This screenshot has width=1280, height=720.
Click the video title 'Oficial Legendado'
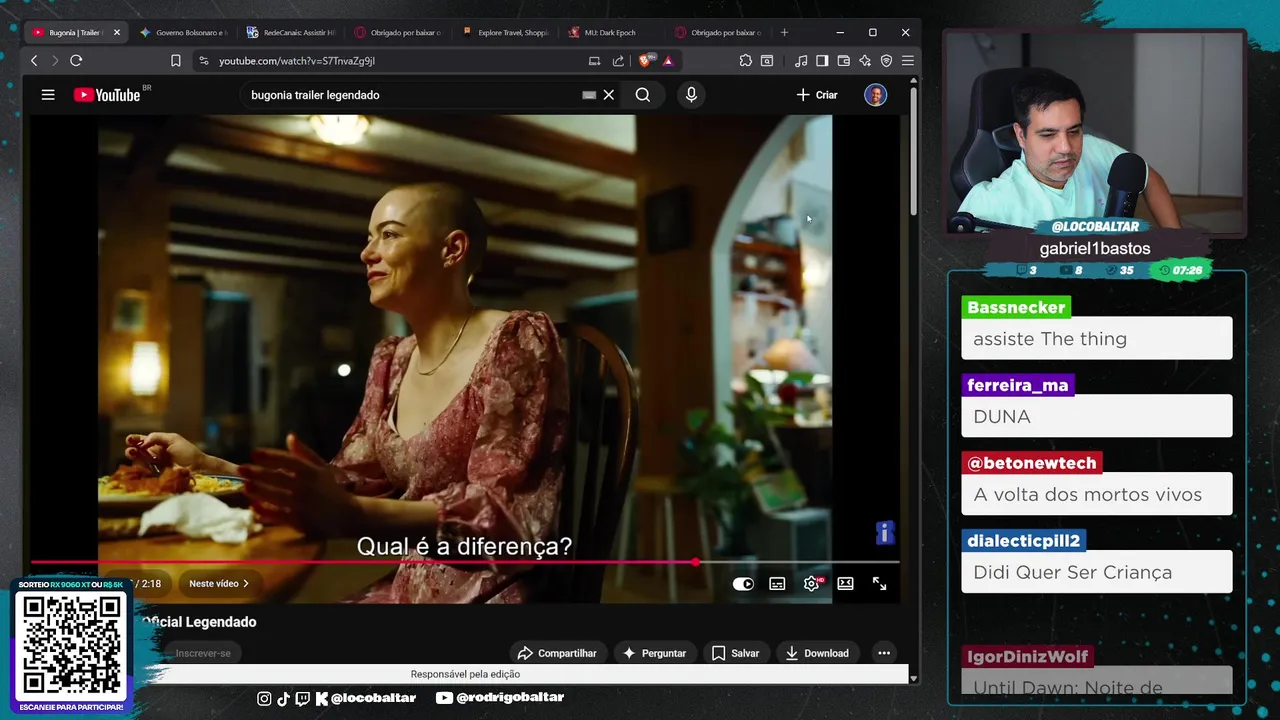(199, 622)
